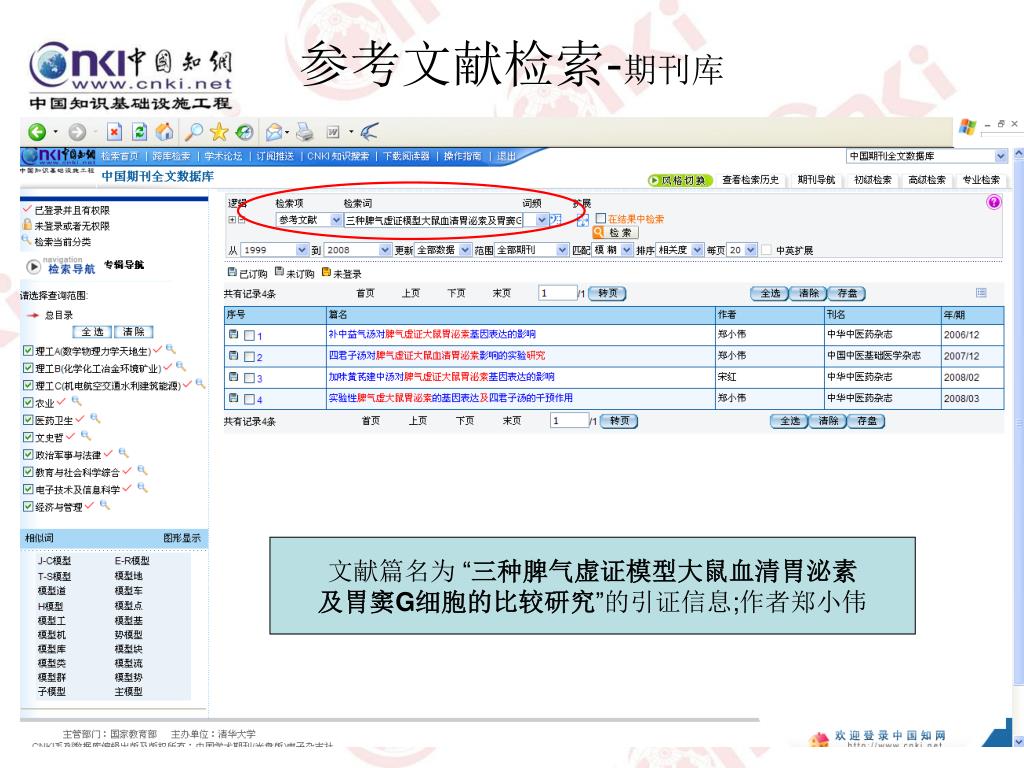1024x768 pixels.
Task: Click the Edit with Word icon in toolbar
Action: tap(333, 133)
